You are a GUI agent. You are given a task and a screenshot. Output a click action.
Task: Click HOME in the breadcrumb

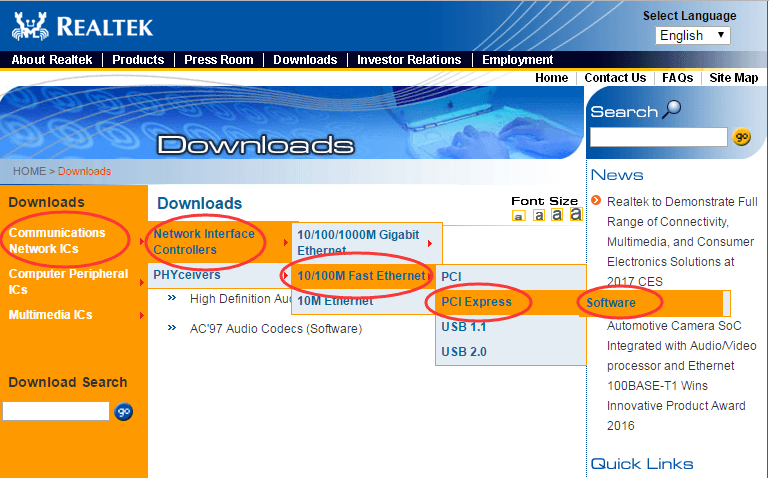click(29, 171)
